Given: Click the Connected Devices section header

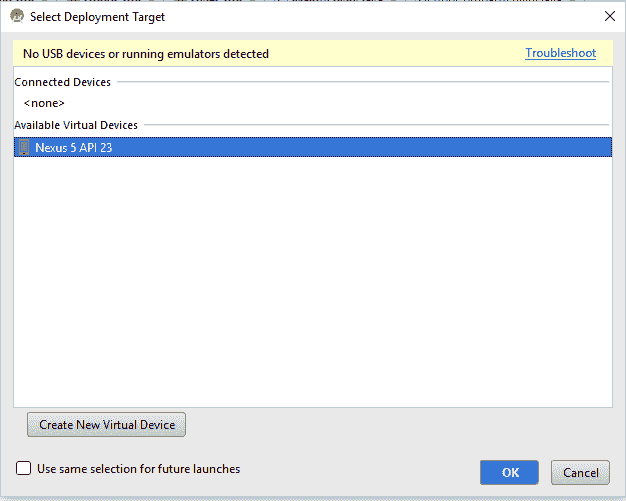Looking at the screenshot, I should click(x=63, y=82).
